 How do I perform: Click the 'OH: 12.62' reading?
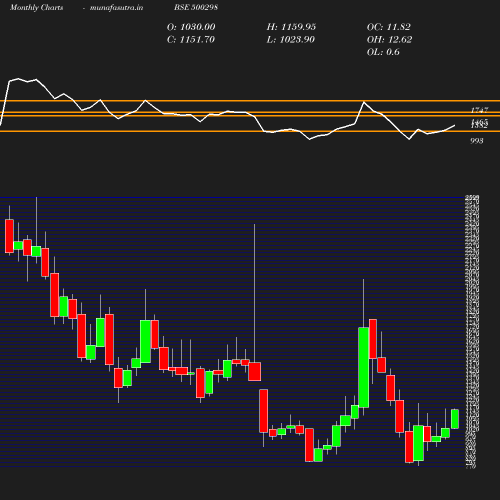389,39
